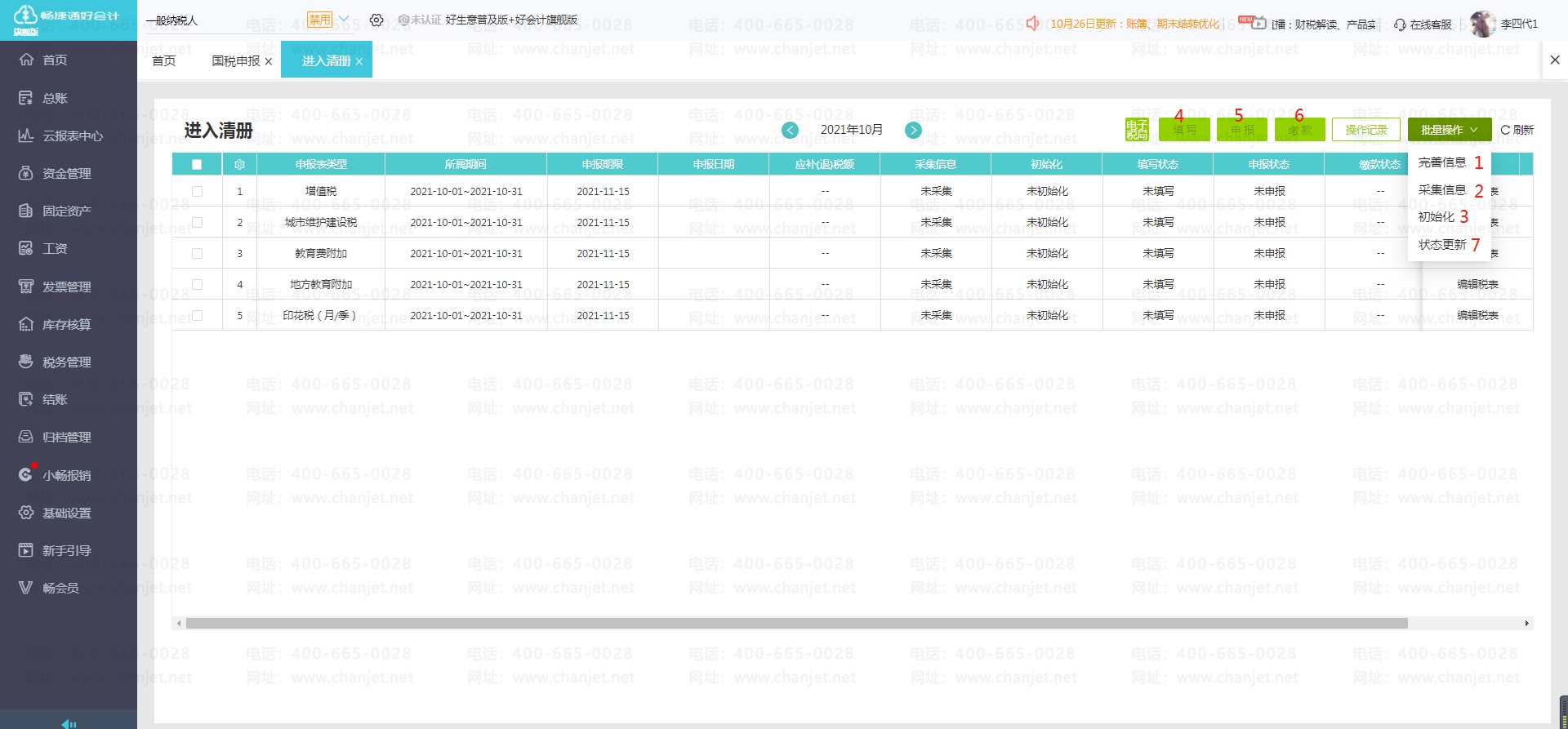The image size is (1568, 729).
Task: Expand the company selector chevron beside 禁用
Action: 344,20
